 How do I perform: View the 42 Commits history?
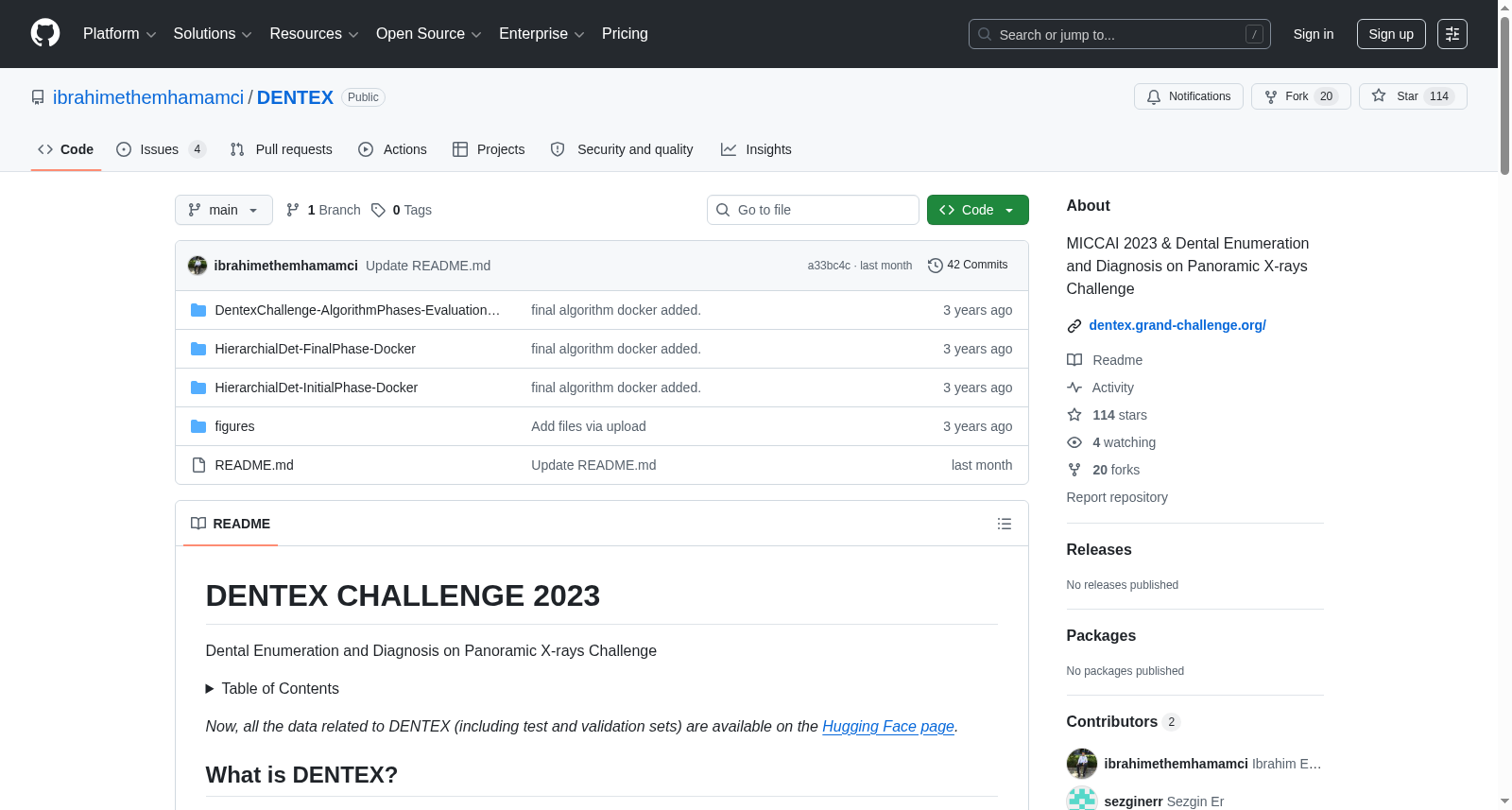coord(968,266)
